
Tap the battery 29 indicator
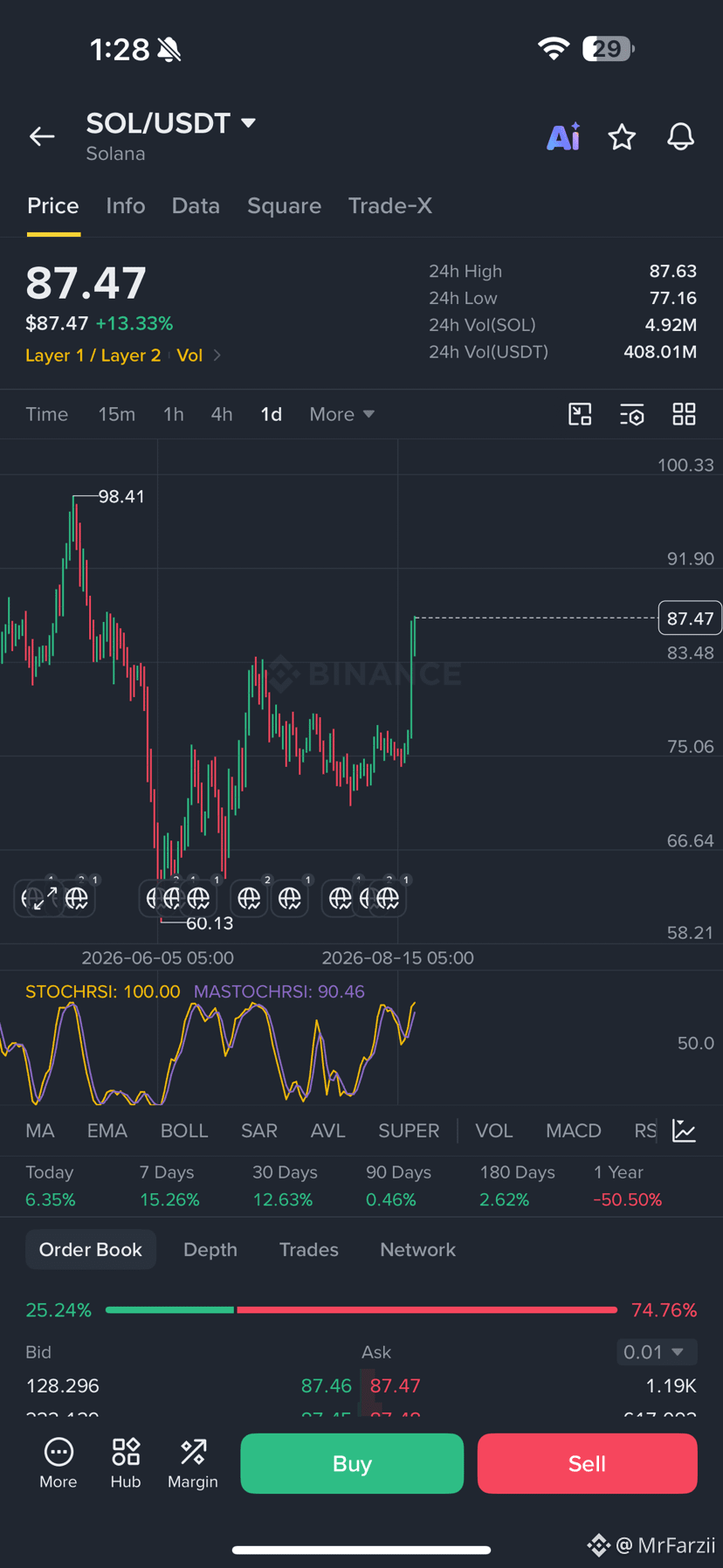coord(609,49)
